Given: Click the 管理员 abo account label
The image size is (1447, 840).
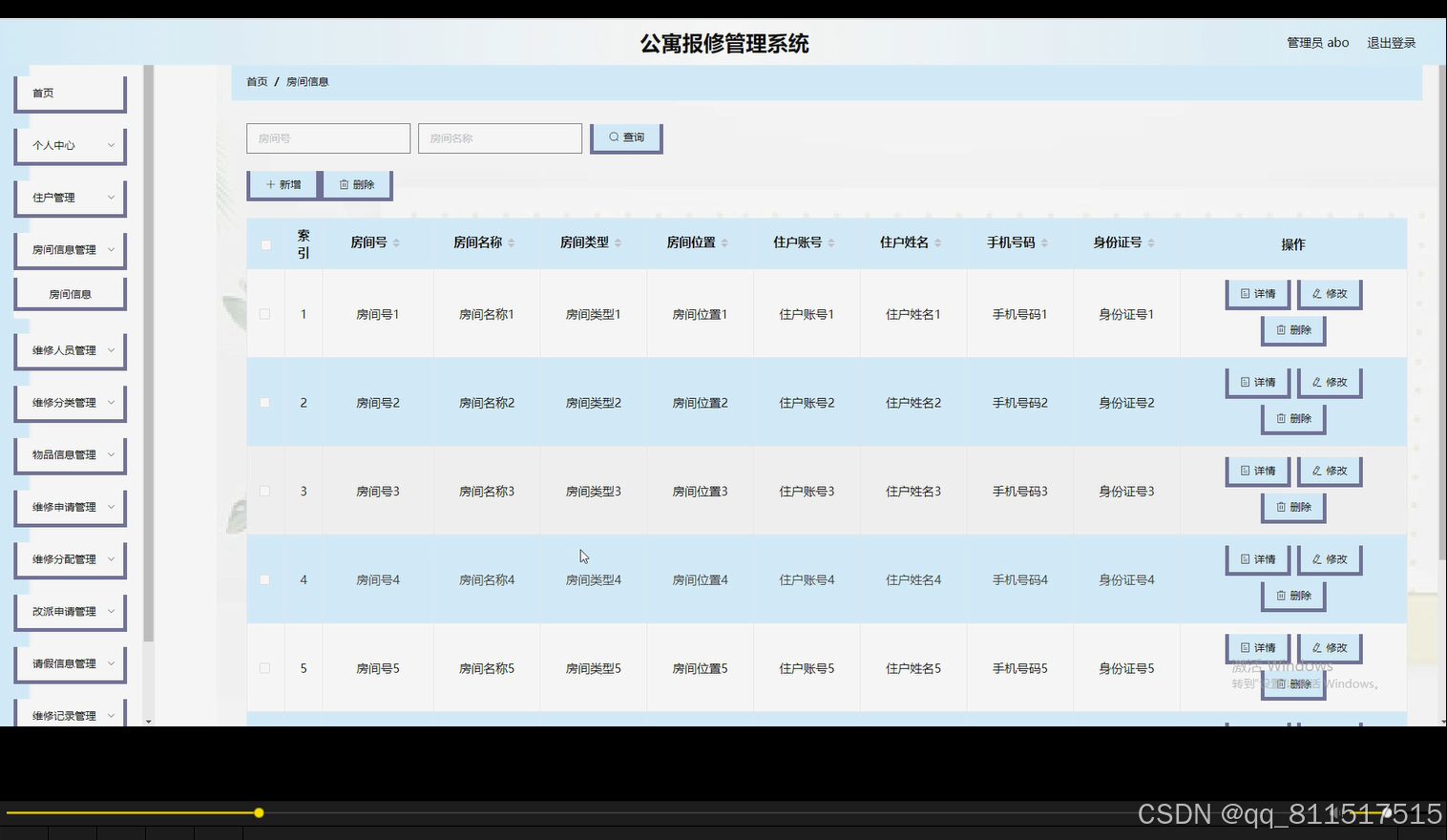Looking at the screenshot, I should tap(1317, 43).
